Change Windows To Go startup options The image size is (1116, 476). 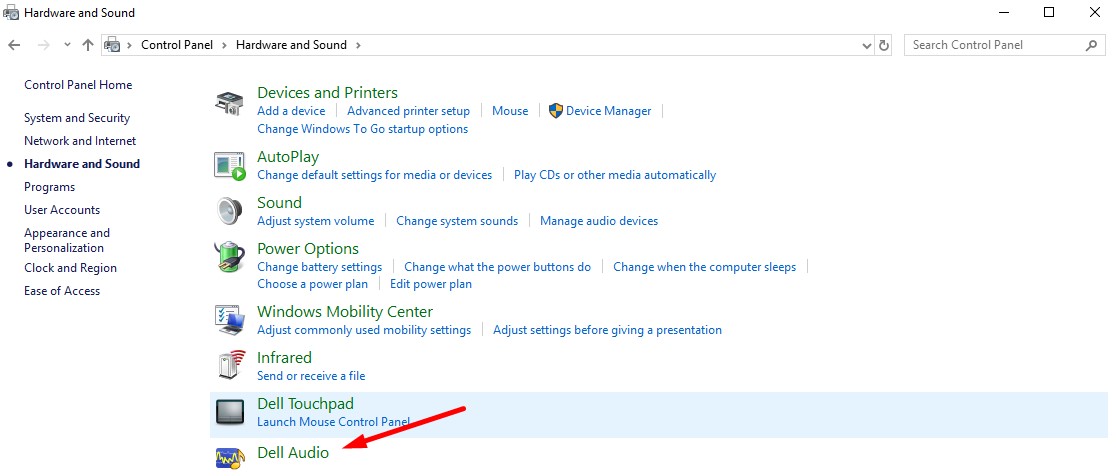pyautogui.click(x=362, y=129)
